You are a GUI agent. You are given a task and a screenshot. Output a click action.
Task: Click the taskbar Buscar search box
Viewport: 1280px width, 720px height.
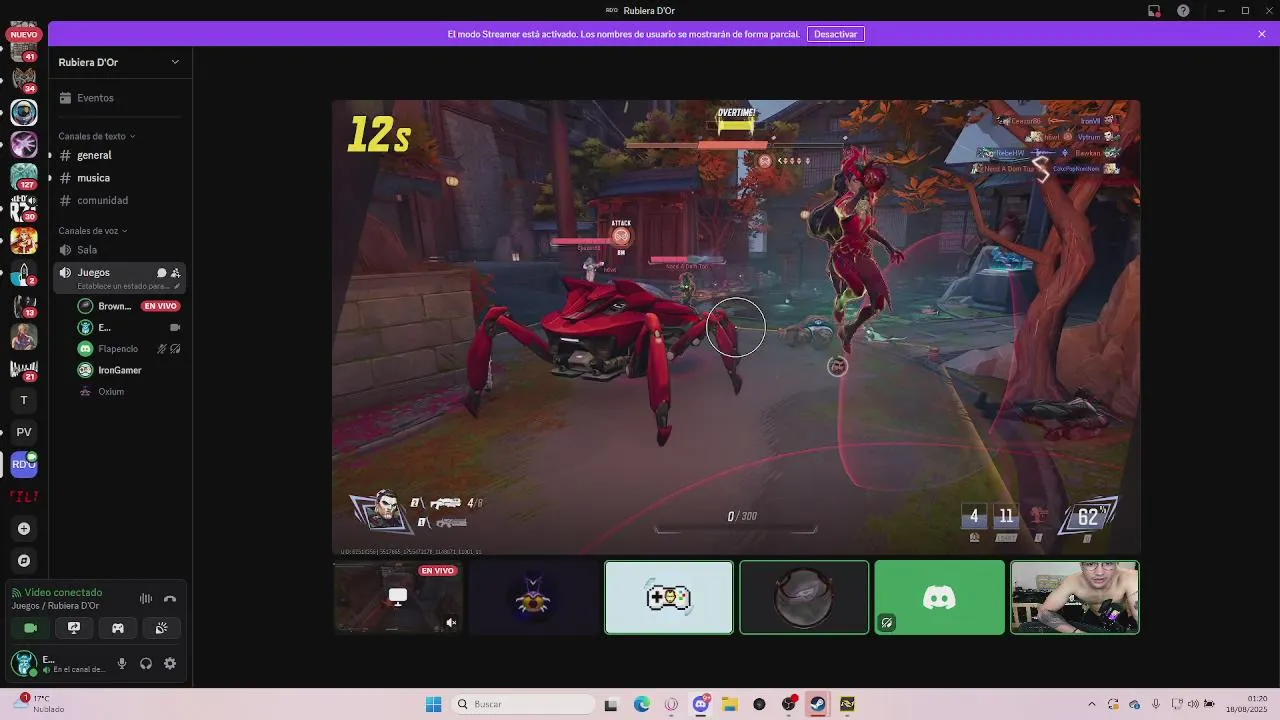coord(523,704)
